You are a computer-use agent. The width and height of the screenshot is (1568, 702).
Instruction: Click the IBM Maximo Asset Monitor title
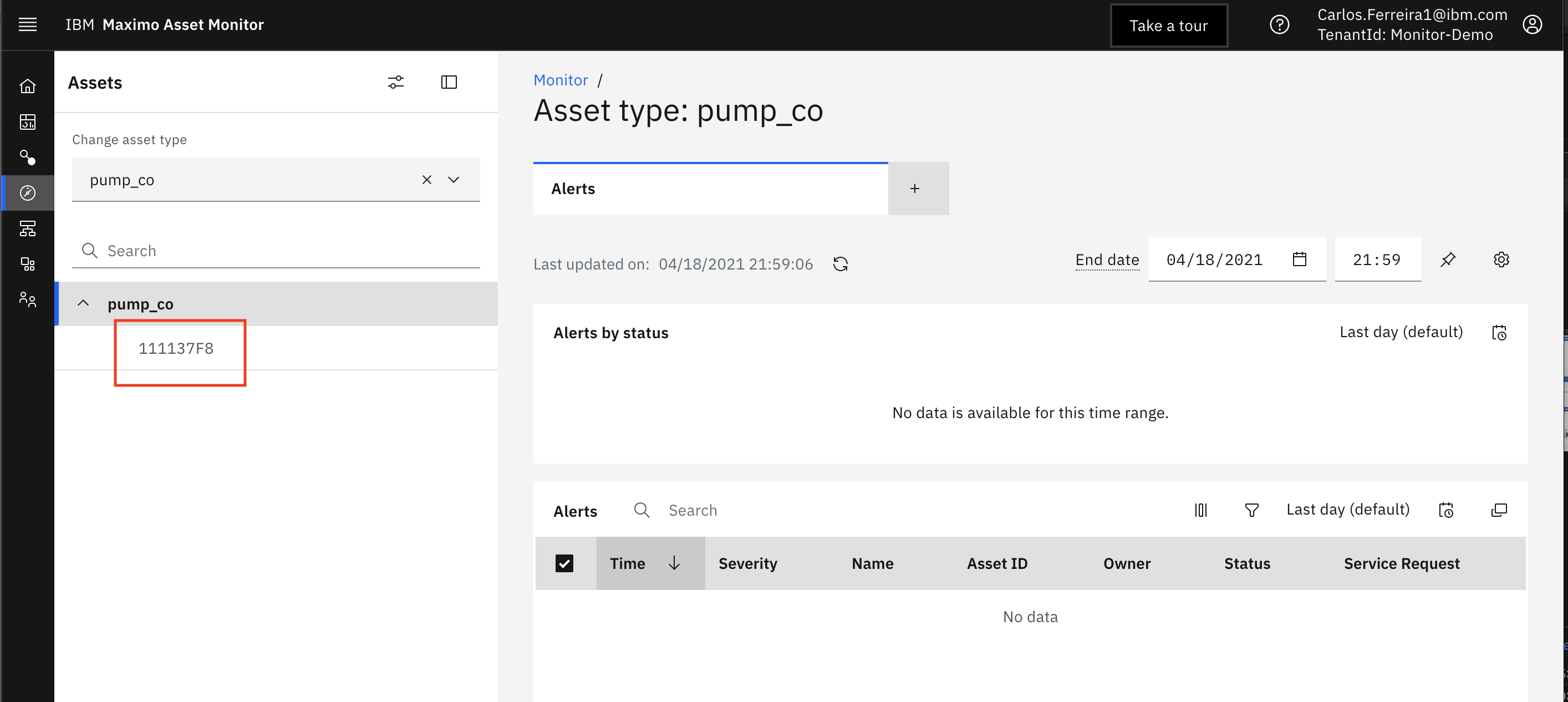[x=164, y=24]
